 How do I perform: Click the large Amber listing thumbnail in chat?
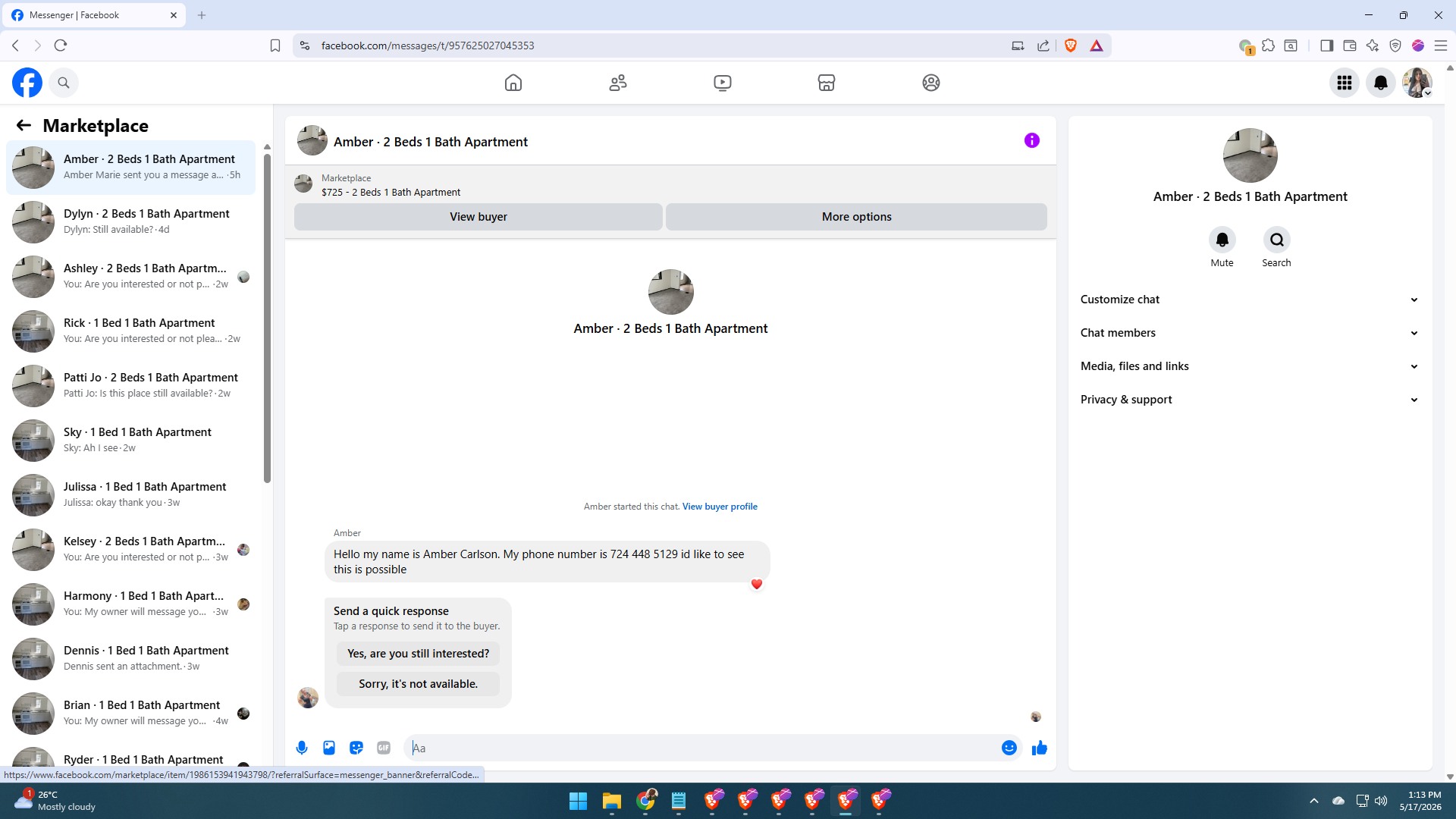pyautogui.click(x=670, y=292)
